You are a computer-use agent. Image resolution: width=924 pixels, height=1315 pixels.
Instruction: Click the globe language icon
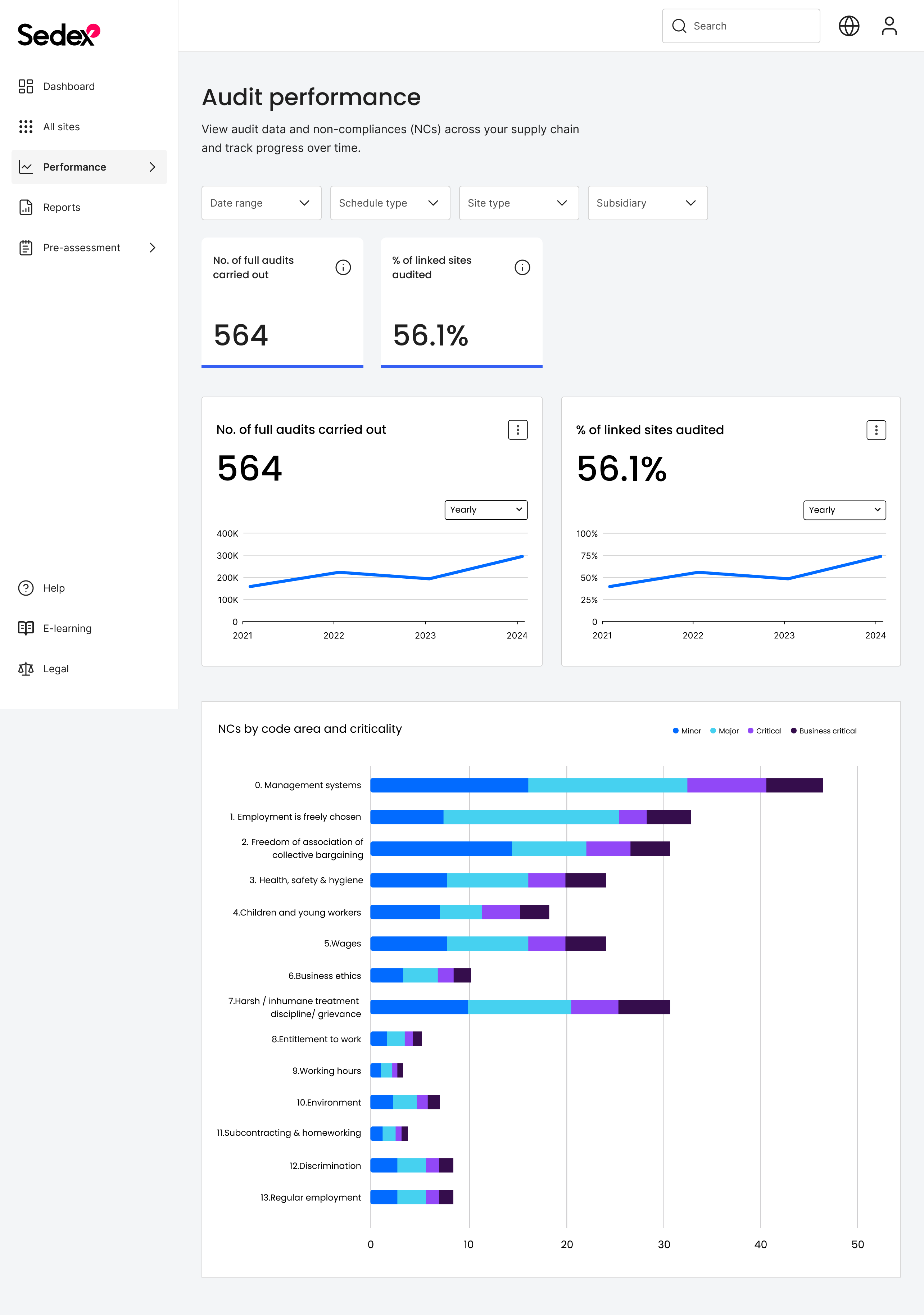(848, 26)
